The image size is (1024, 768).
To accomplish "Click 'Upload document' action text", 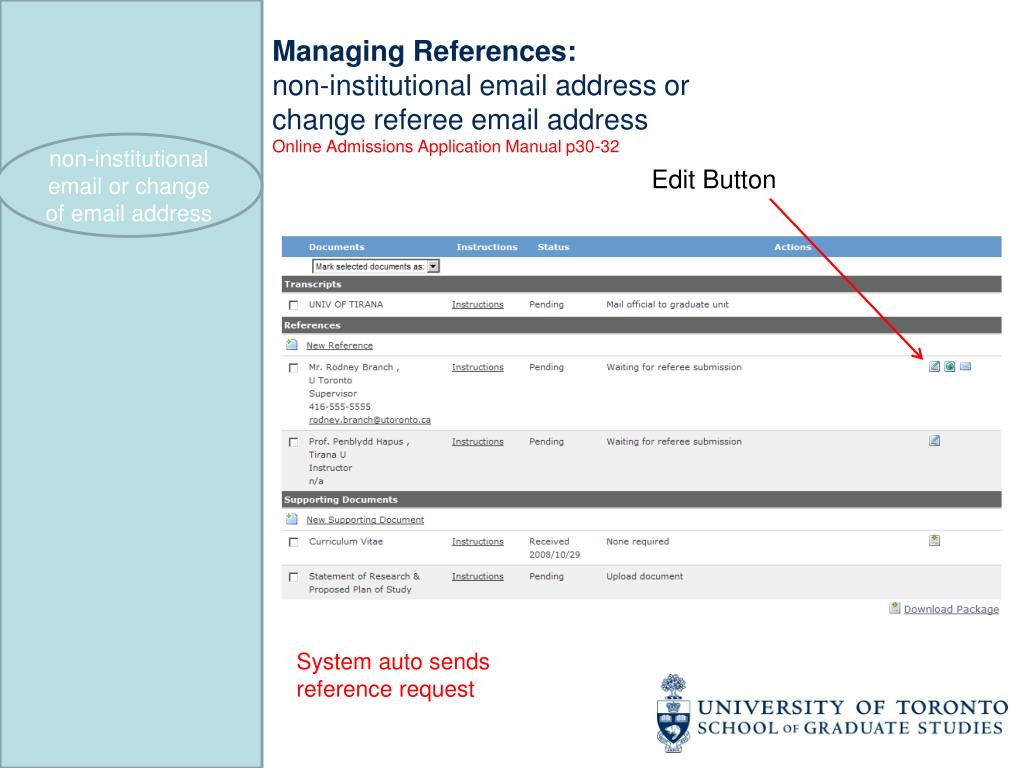I will 645,576.
